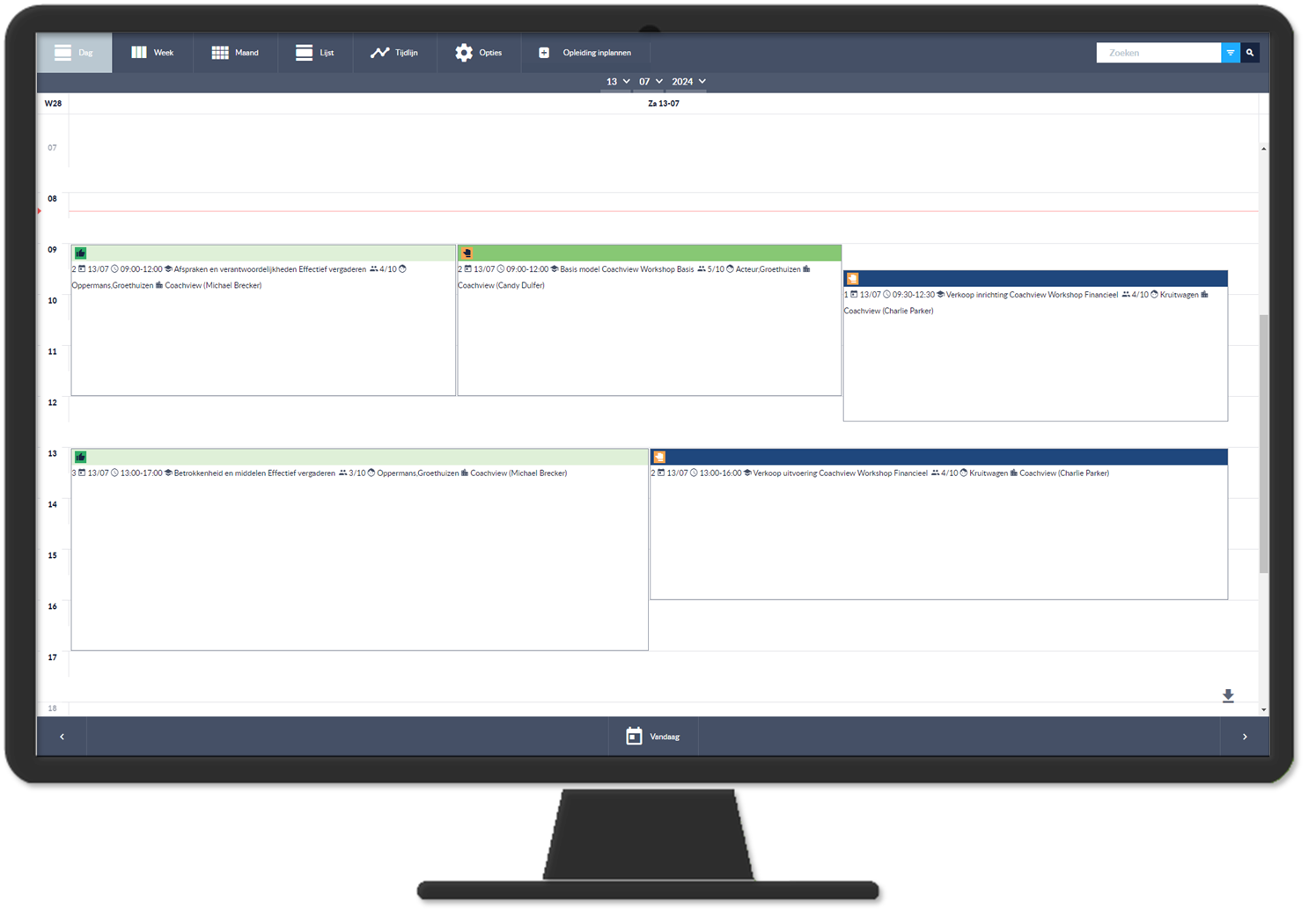Image resolution: width=1316 pixels, height=917 pixels.
Task: Open the Lijst view
Action: click(315, 53)
